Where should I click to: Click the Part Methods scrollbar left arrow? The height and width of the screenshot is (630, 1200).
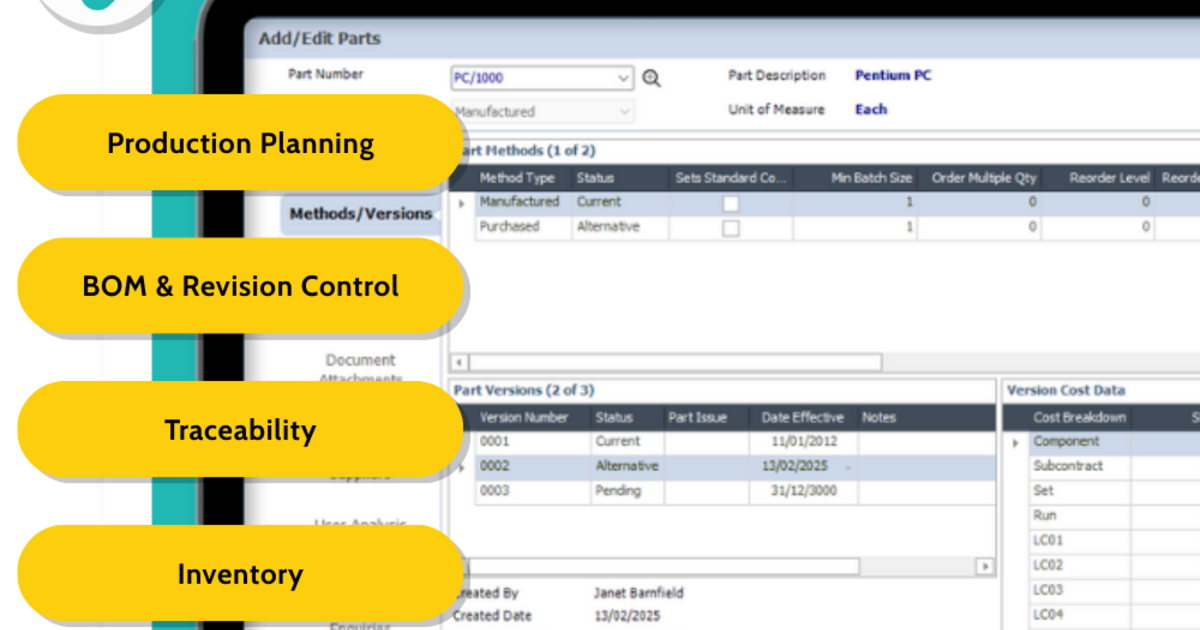click(460, 362)
